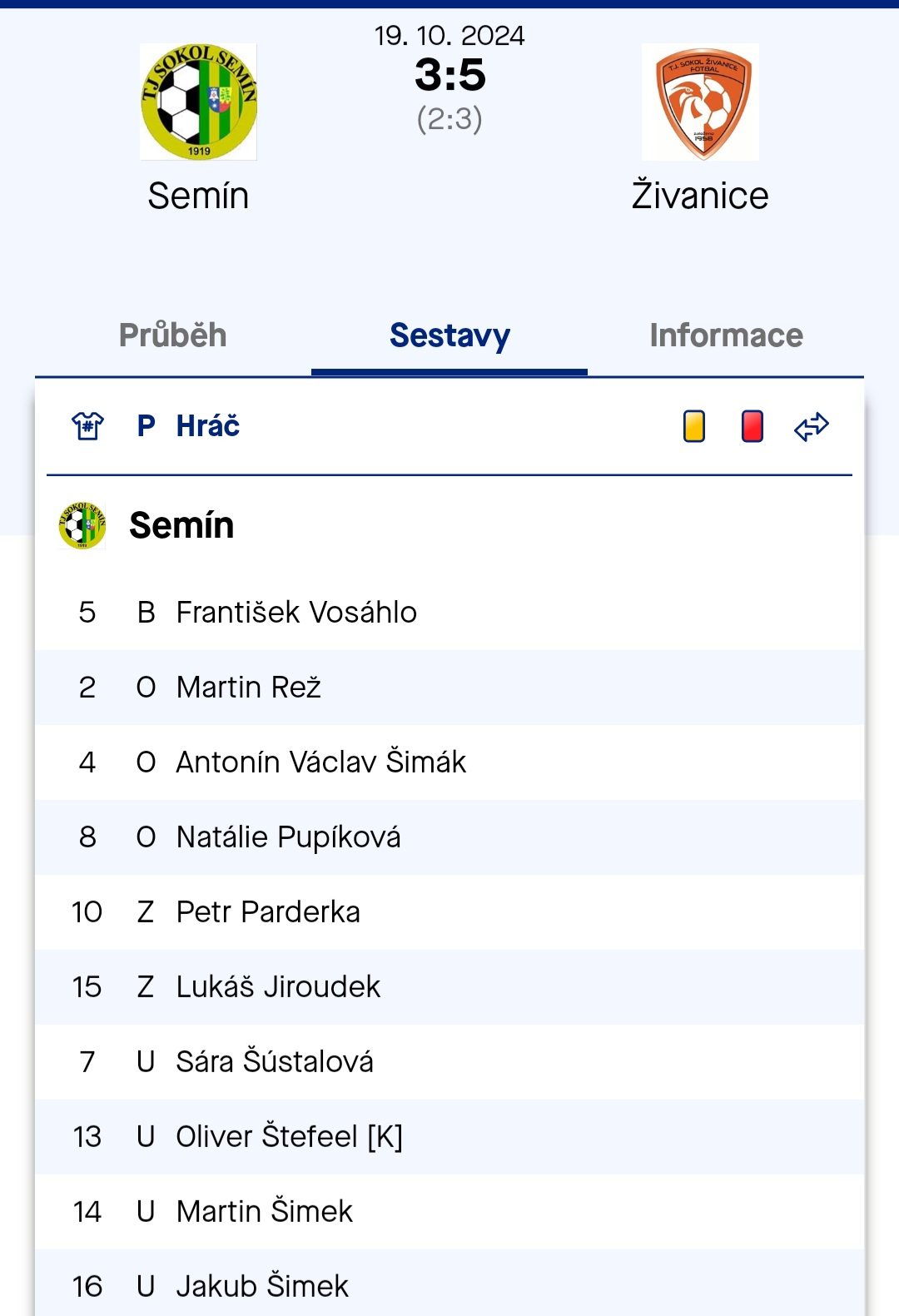The height and width of the screenshot is (1316, 899).
Task: Select the Sestavy tab
Action: click(x=449, y=335)
